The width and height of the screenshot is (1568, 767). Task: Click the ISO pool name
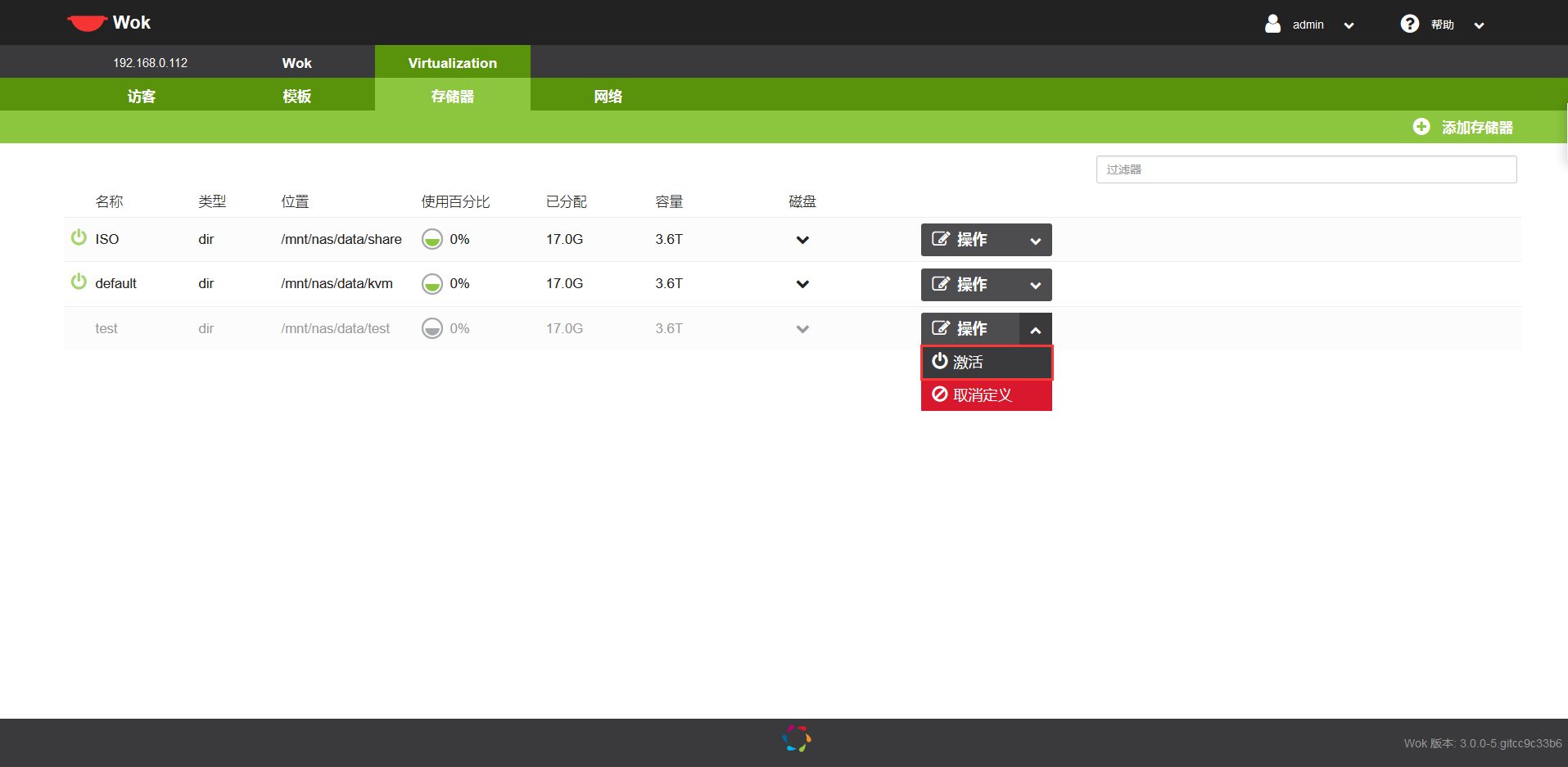tap(107, 239)
